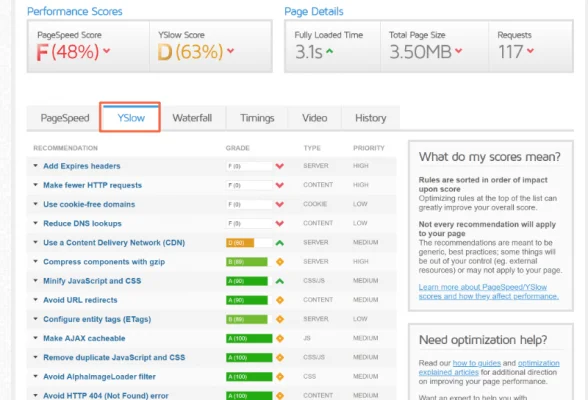588x400 pixels.
Task: Click the red down arrow for Add Expires headers
Action: pos(279,166)
